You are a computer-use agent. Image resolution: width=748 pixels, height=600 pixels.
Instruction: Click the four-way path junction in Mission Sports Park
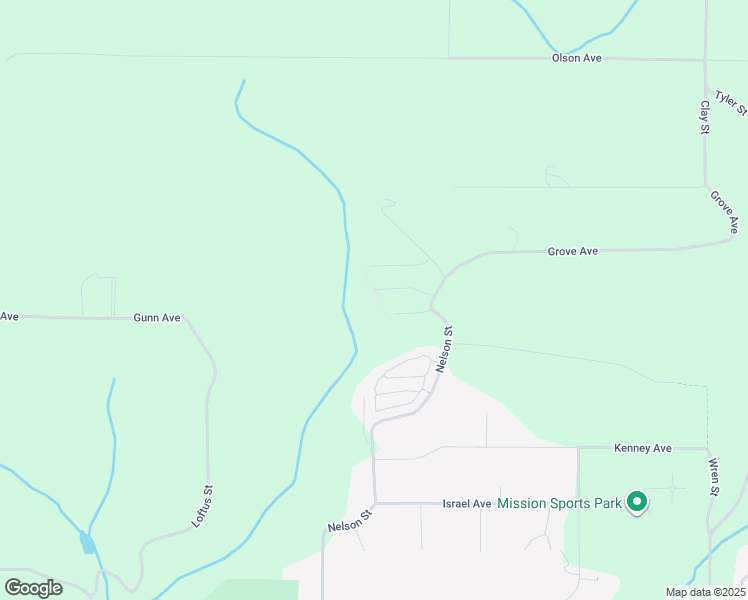(672, 488)
